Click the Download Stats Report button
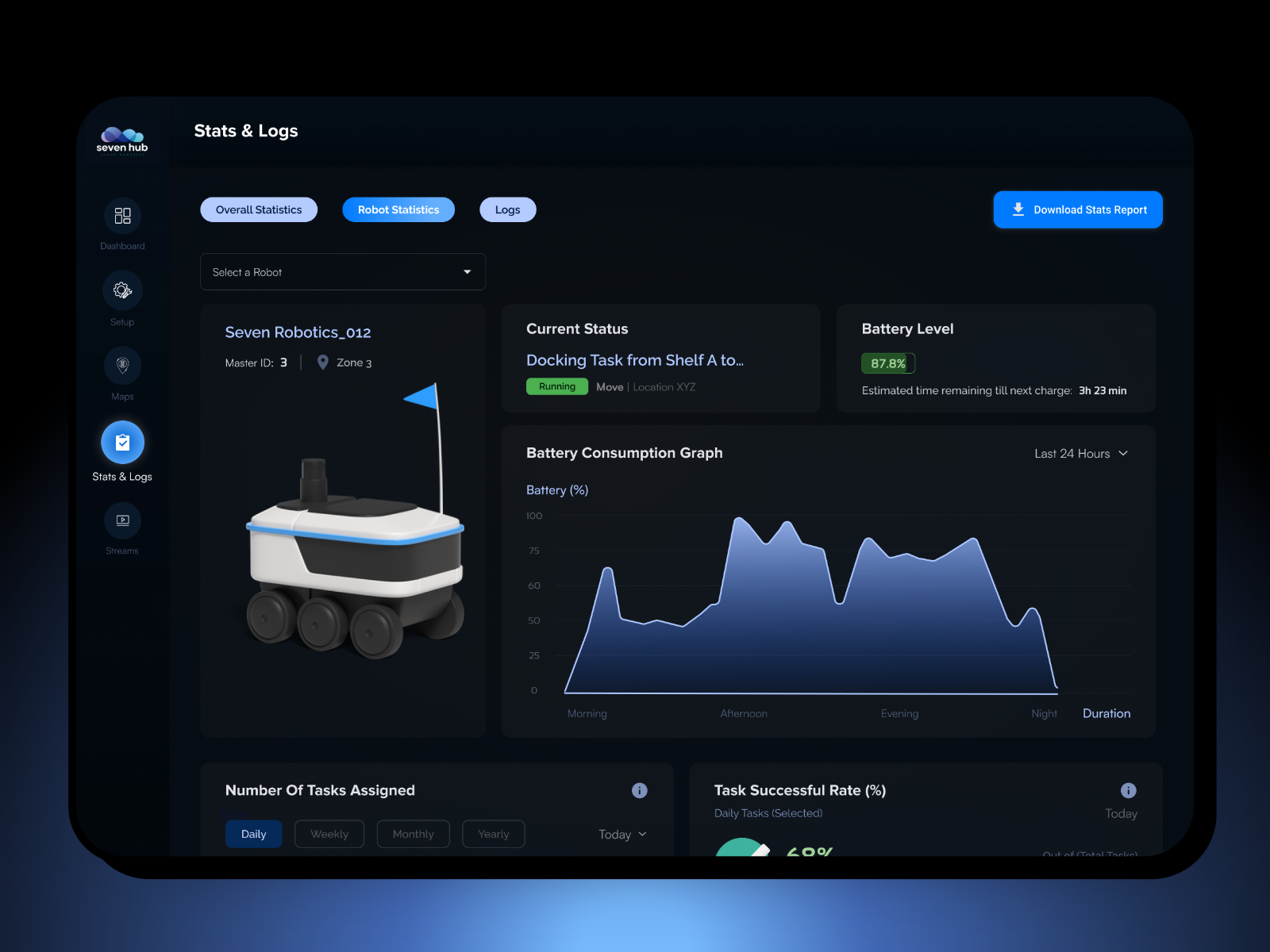 (1078, 209)
